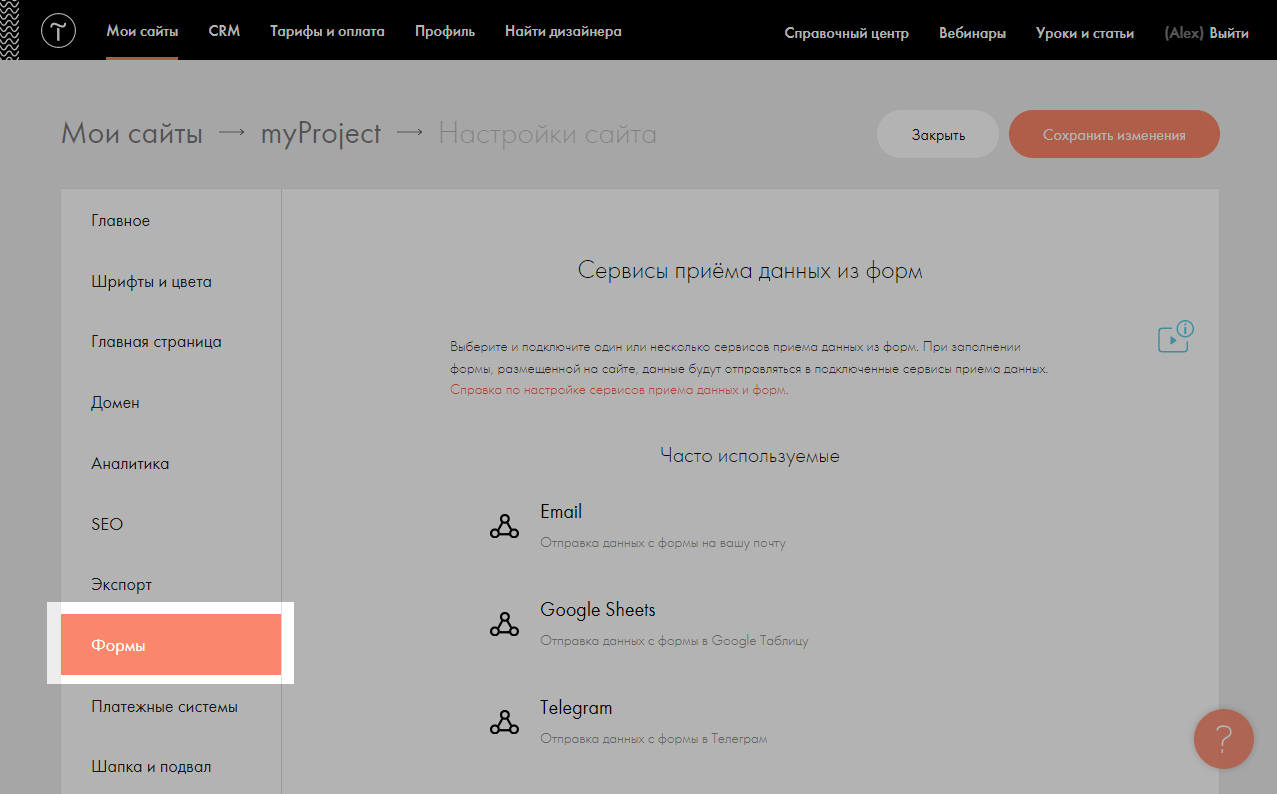Click the Tilda logo icon

point(58,32)
